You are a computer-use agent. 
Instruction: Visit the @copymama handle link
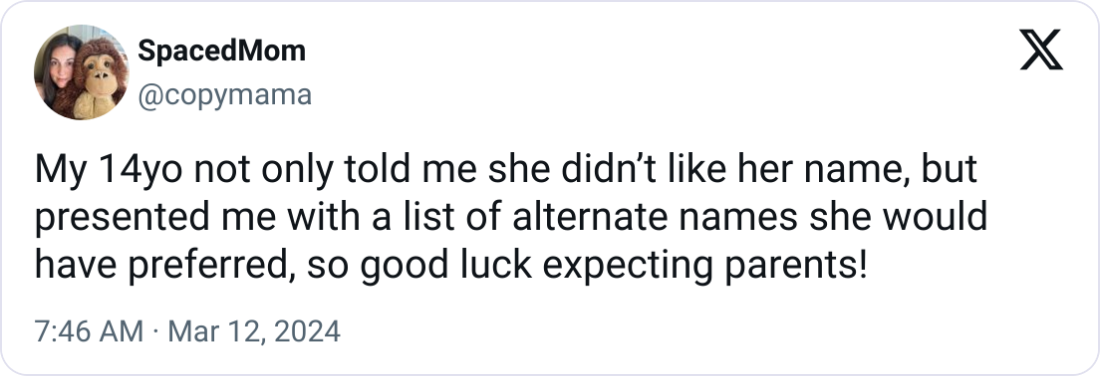224,95
